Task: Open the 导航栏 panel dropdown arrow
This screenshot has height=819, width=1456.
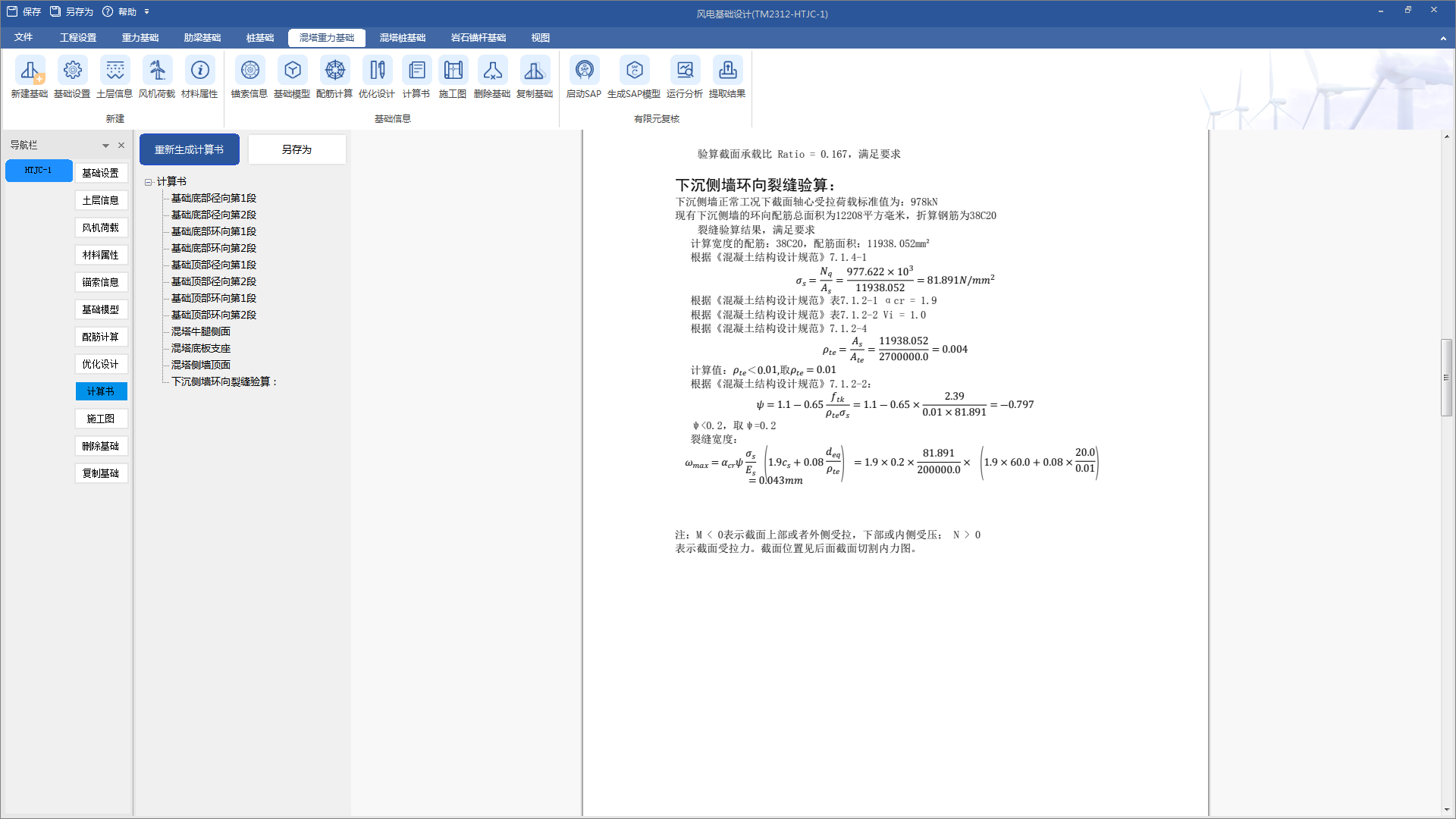Action: click(105, 146)
